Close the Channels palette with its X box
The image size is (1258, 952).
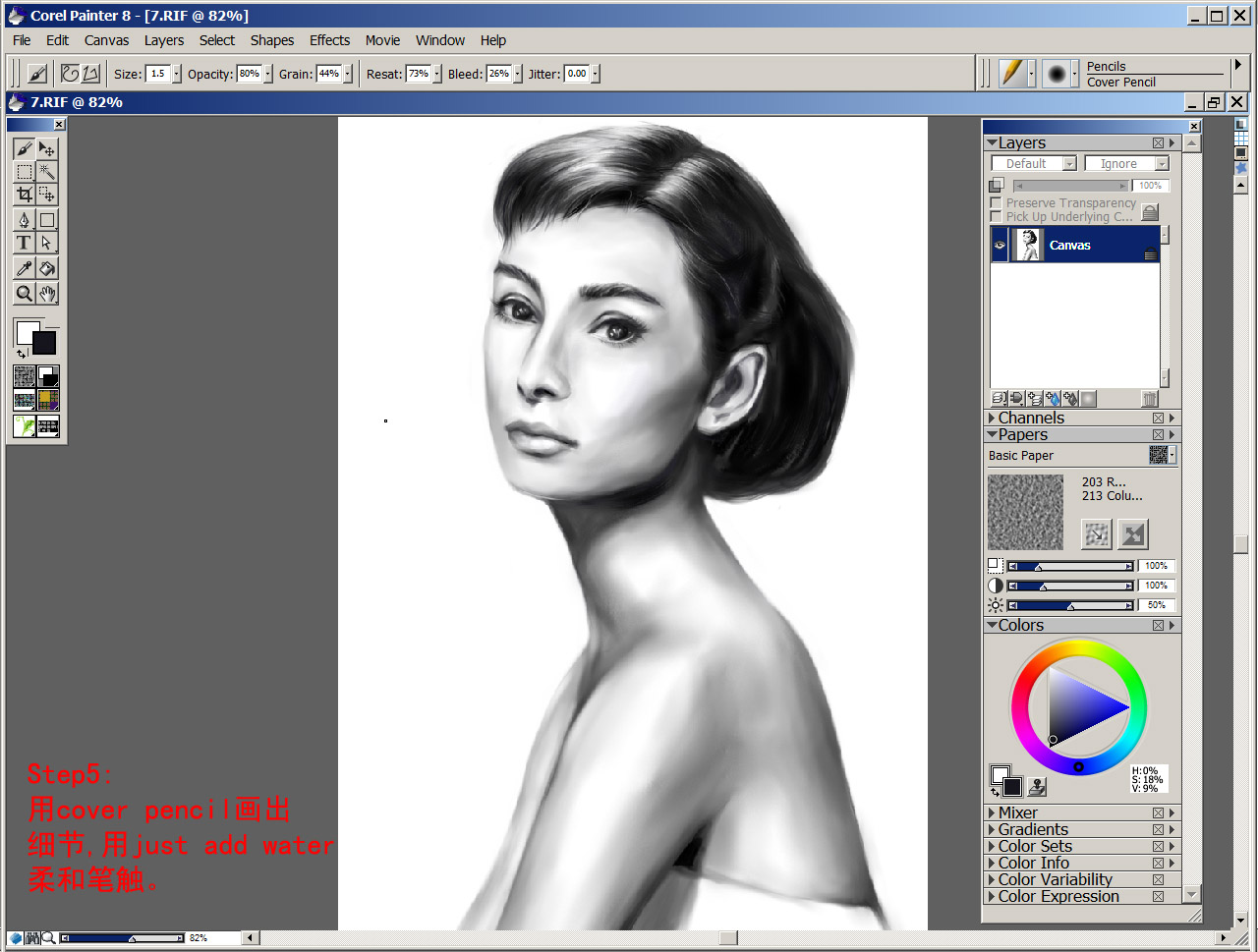click(1158, 419)
